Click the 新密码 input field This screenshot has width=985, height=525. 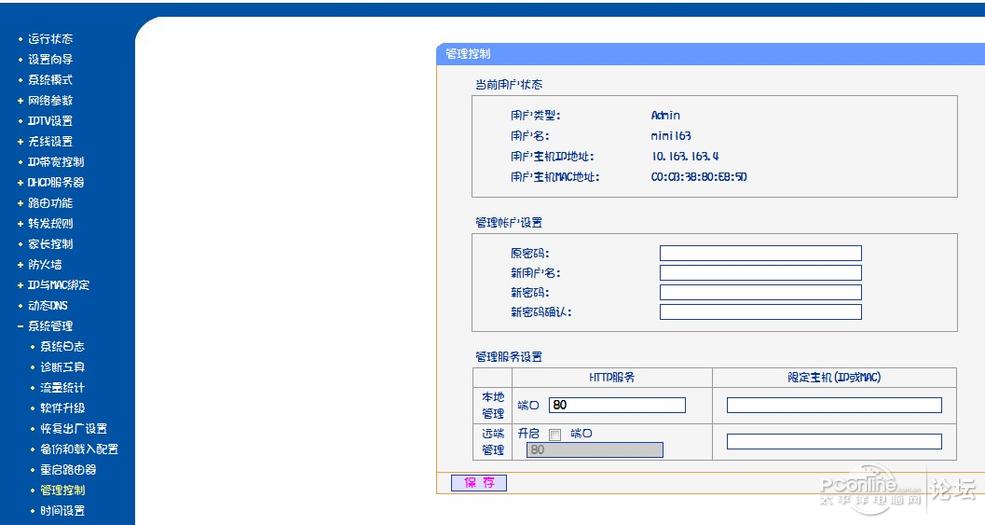[x=760, y=292]
